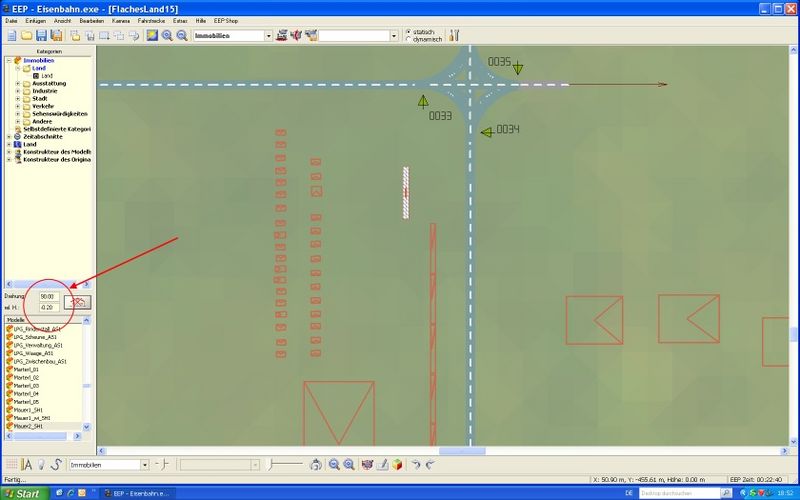800x500 pixels.
Task: Open the Datei menu
Action: point(11,21)
